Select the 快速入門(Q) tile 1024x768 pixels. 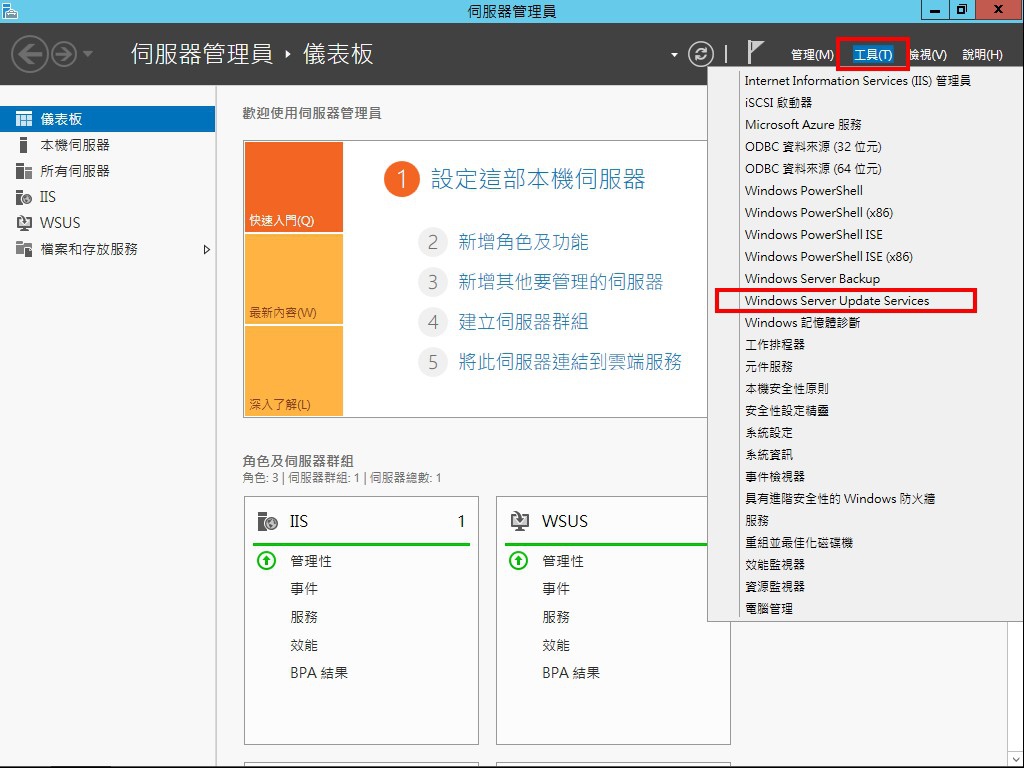294,187
